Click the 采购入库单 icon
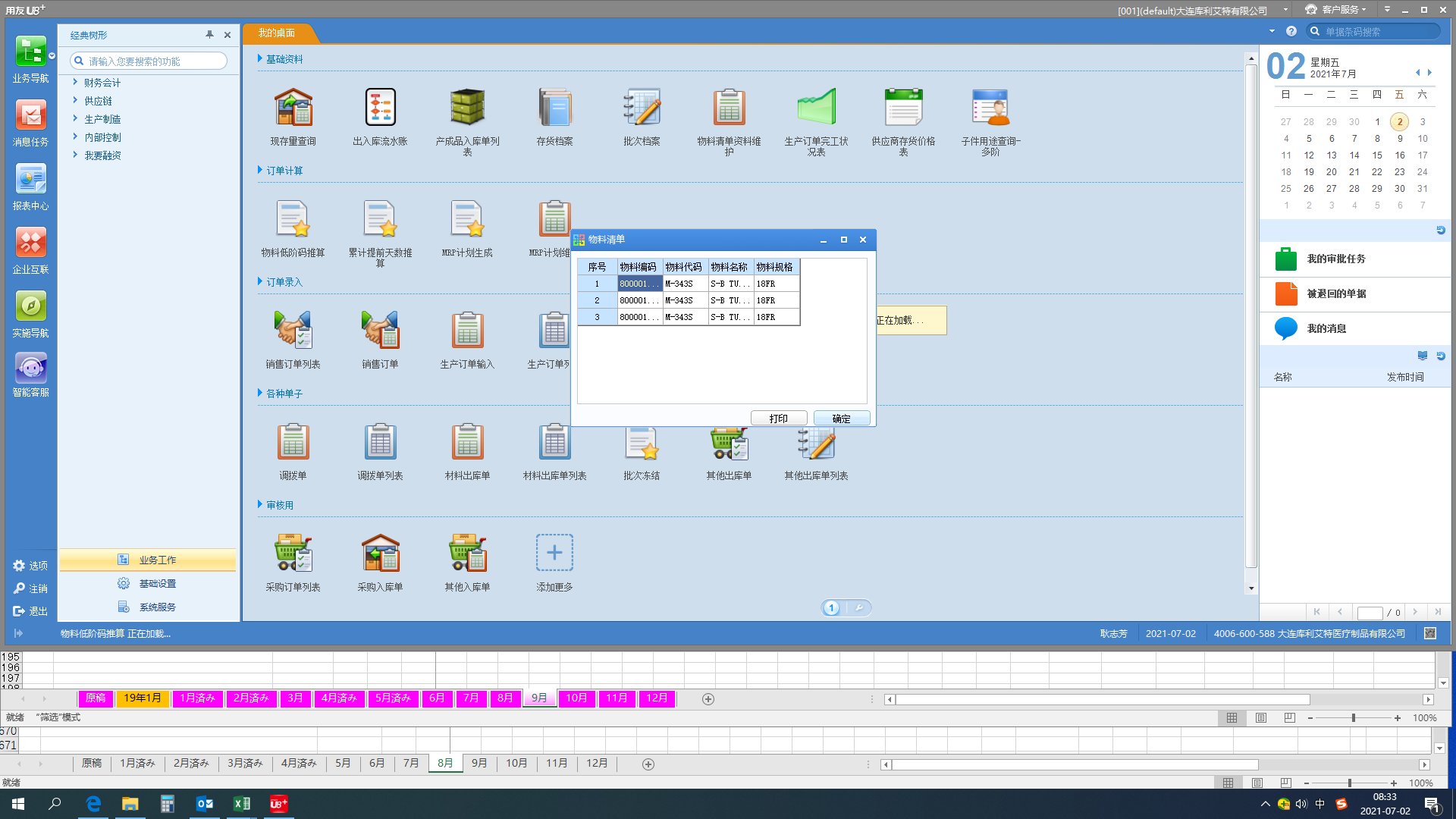 click(x=380, y=554)
